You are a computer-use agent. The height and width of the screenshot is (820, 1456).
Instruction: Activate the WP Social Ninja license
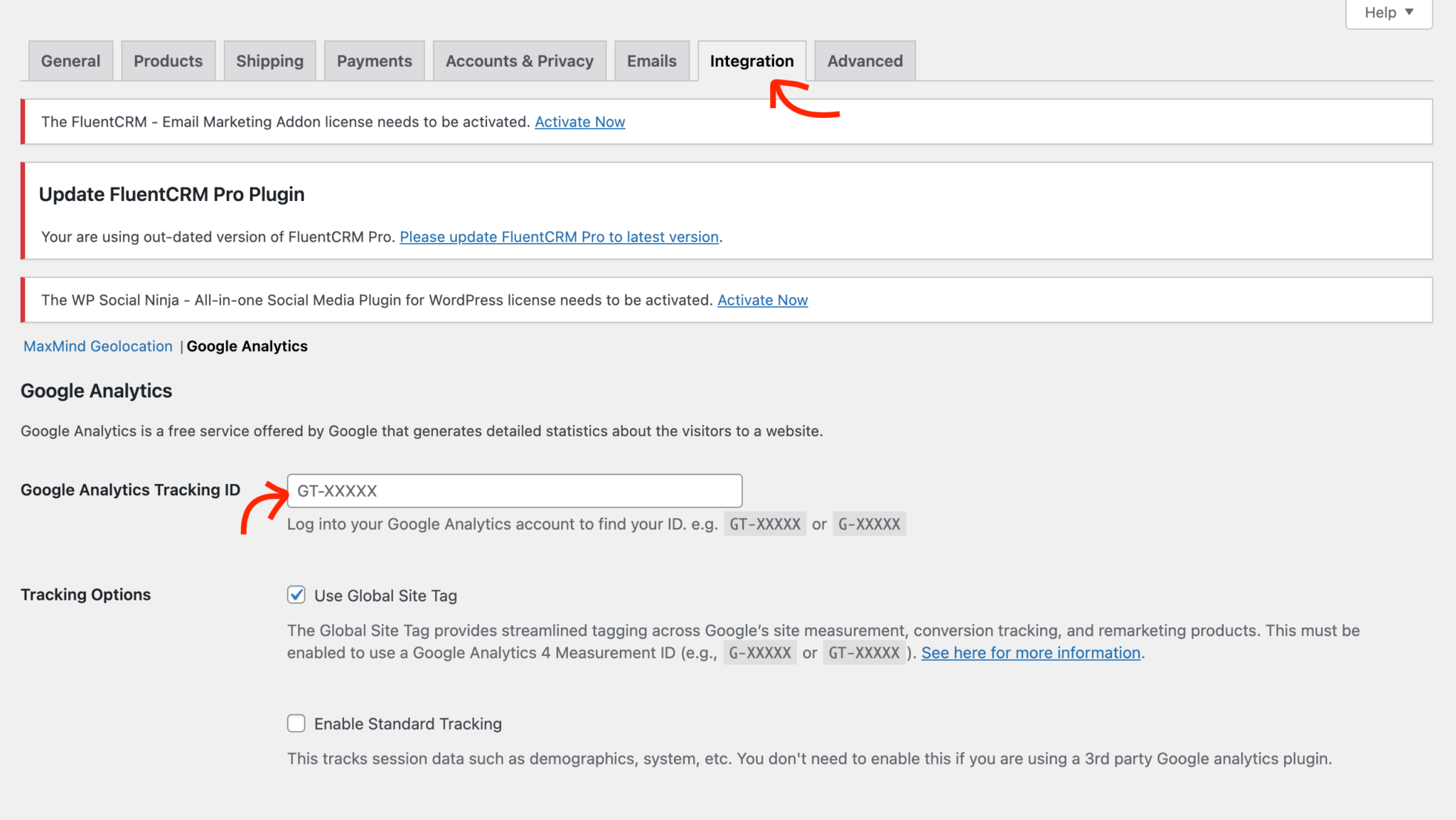(762, 300)
